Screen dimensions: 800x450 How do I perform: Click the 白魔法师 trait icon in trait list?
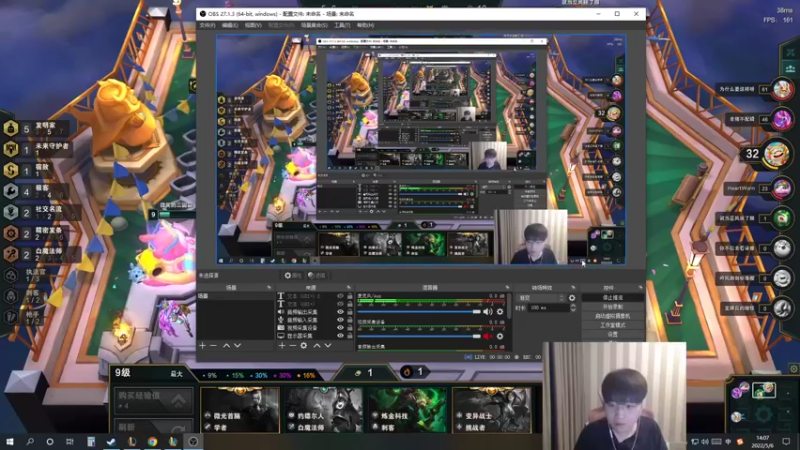click(11, 254)
